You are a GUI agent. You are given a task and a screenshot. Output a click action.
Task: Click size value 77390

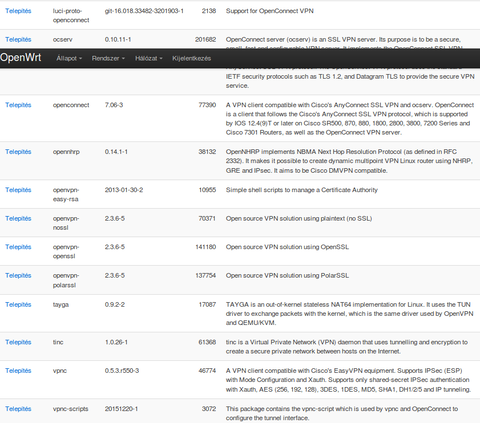coord(207,105)
